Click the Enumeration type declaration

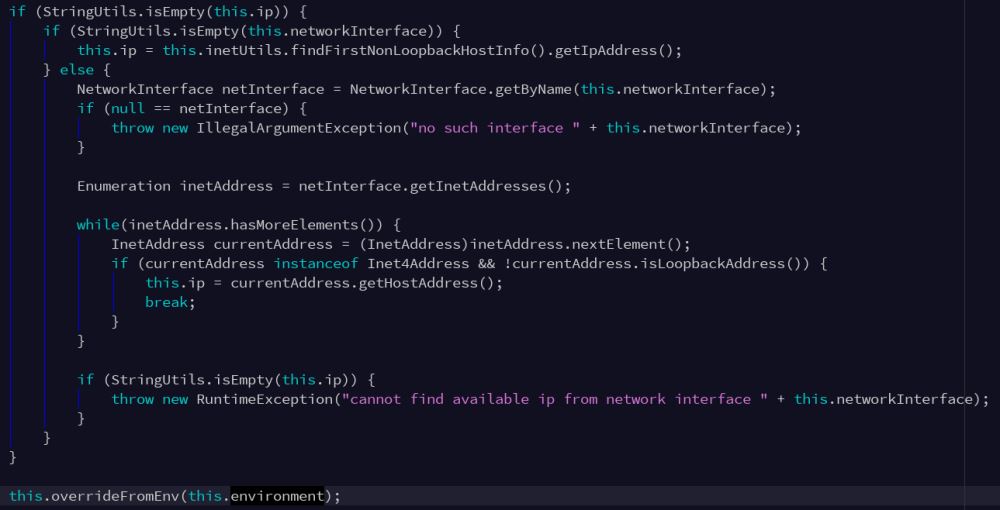124,186
